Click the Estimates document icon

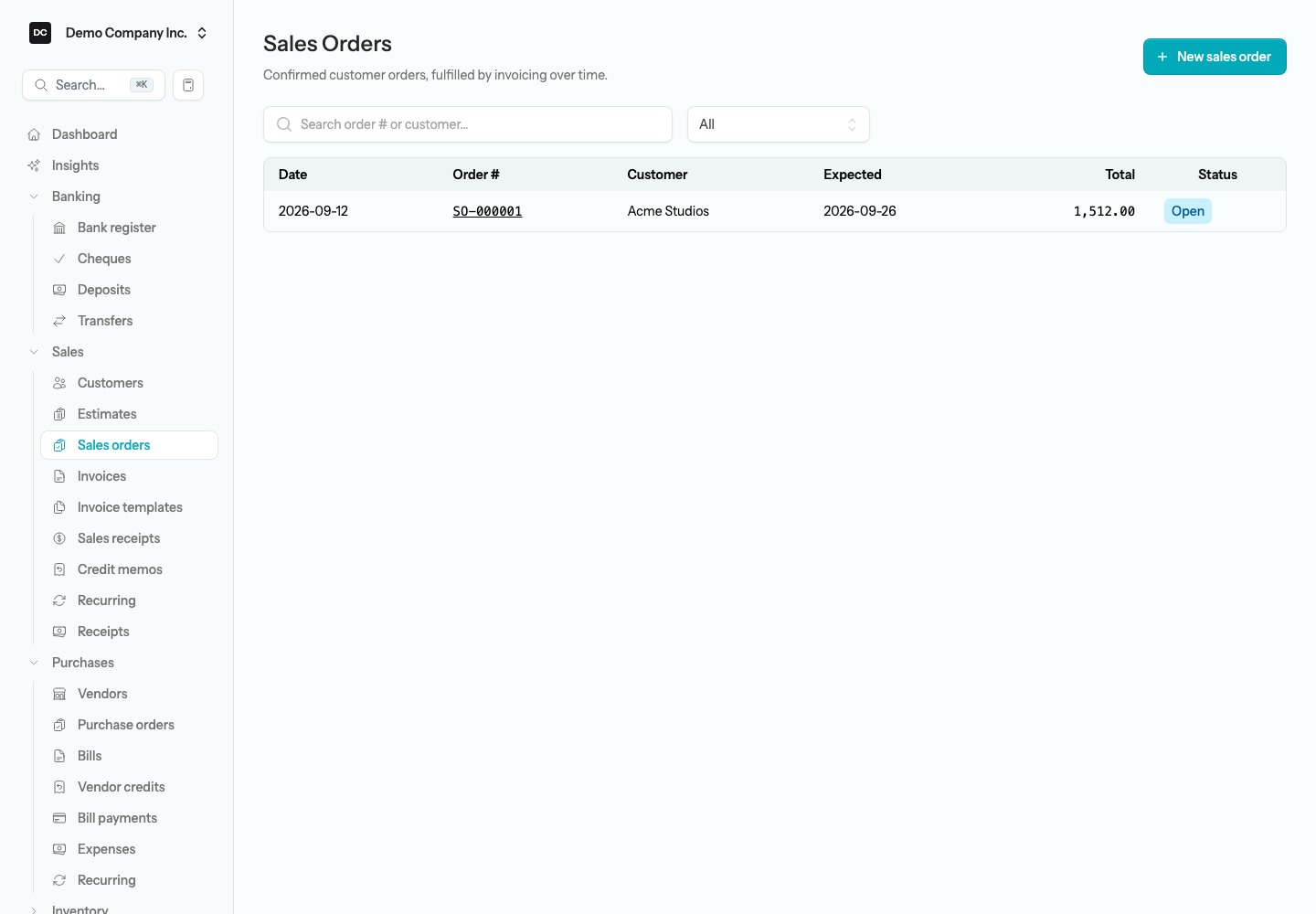tap(59, 414)
